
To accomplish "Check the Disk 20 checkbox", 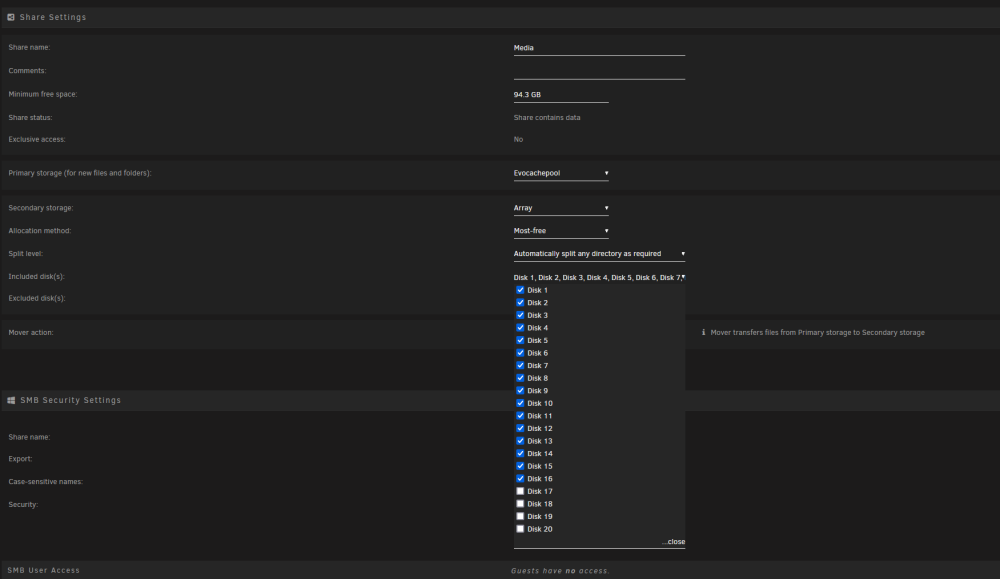I will coord(520,529).
